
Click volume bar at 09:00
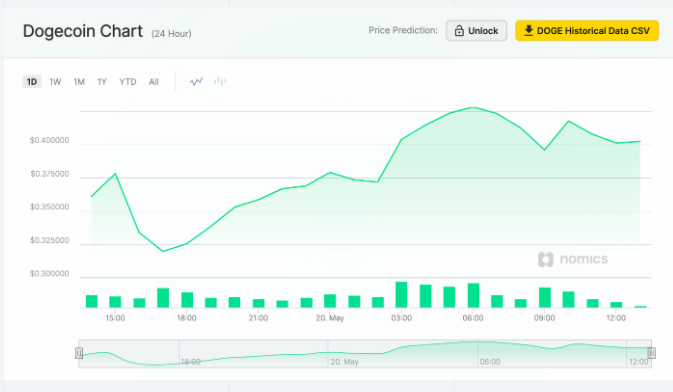pos(545,297)
